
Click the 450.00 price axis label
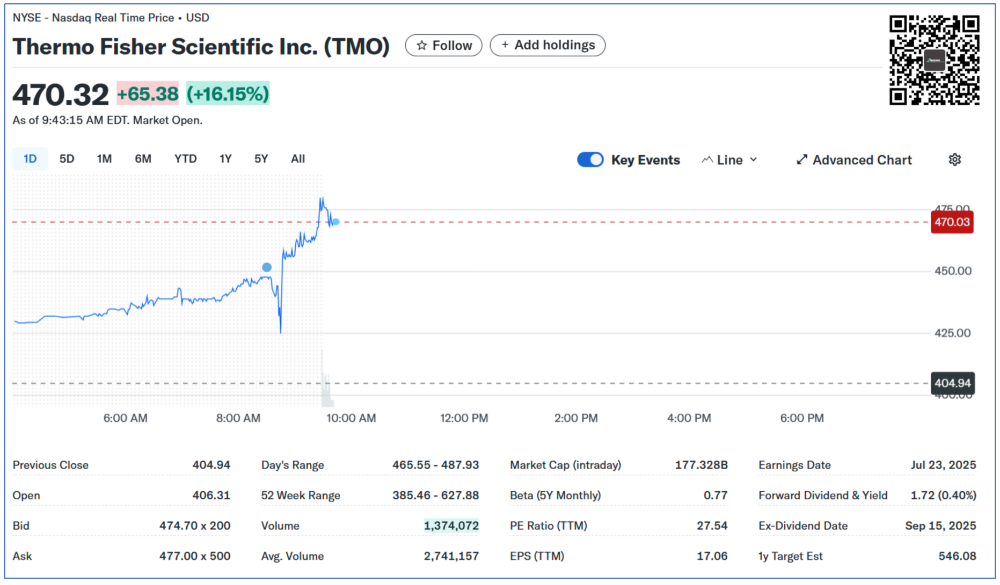pyautogui.click(x=953, y=271)
